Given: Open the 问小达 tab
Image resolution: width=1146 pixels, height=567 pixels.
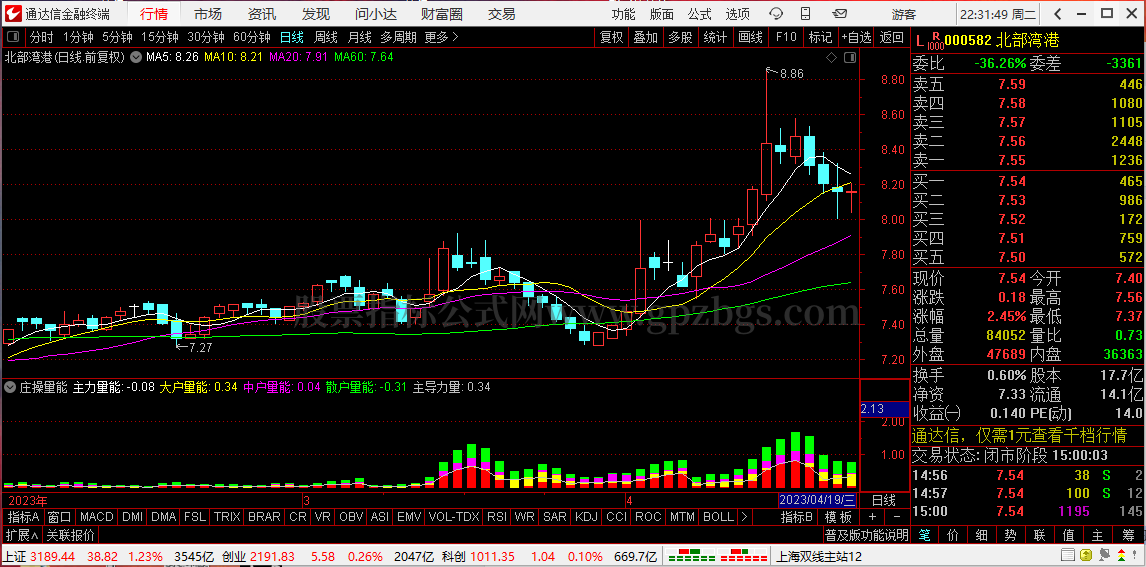Looking at the screenshot, I should pyautogui.click(x=376, y=14).
